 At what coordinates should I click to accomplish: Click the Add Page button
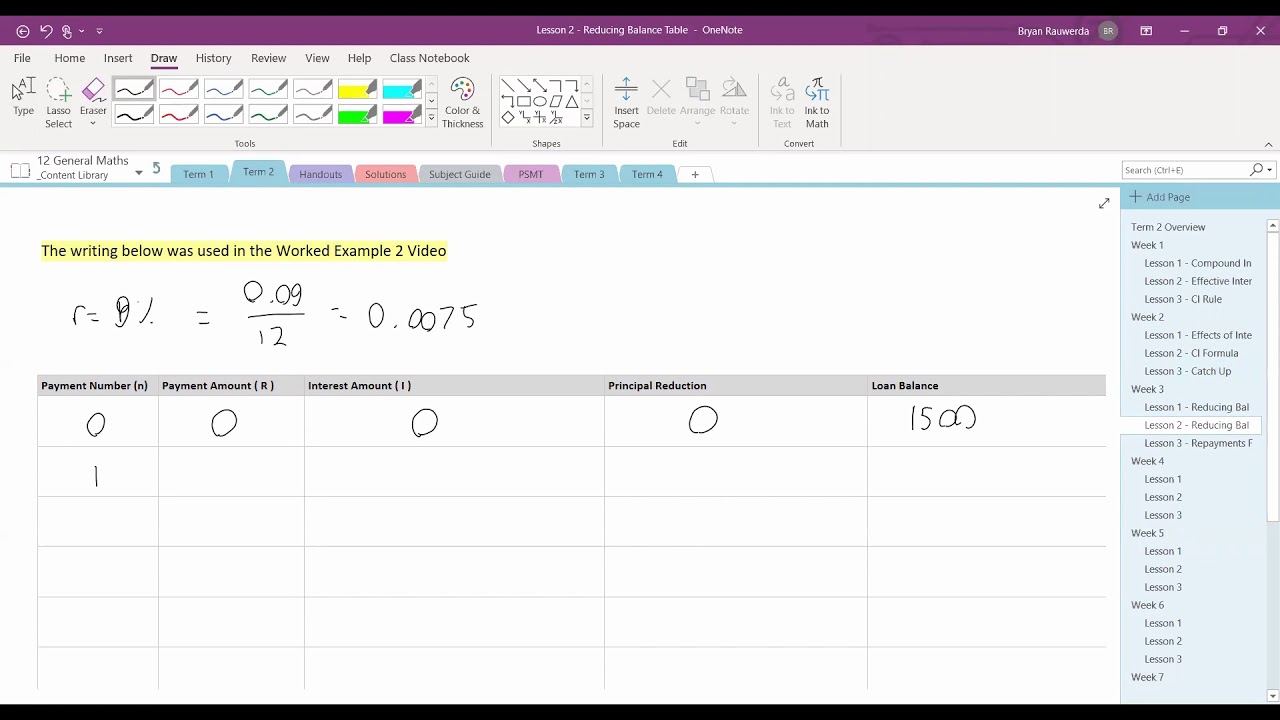pyautogui.click(x=1160, y=197)
